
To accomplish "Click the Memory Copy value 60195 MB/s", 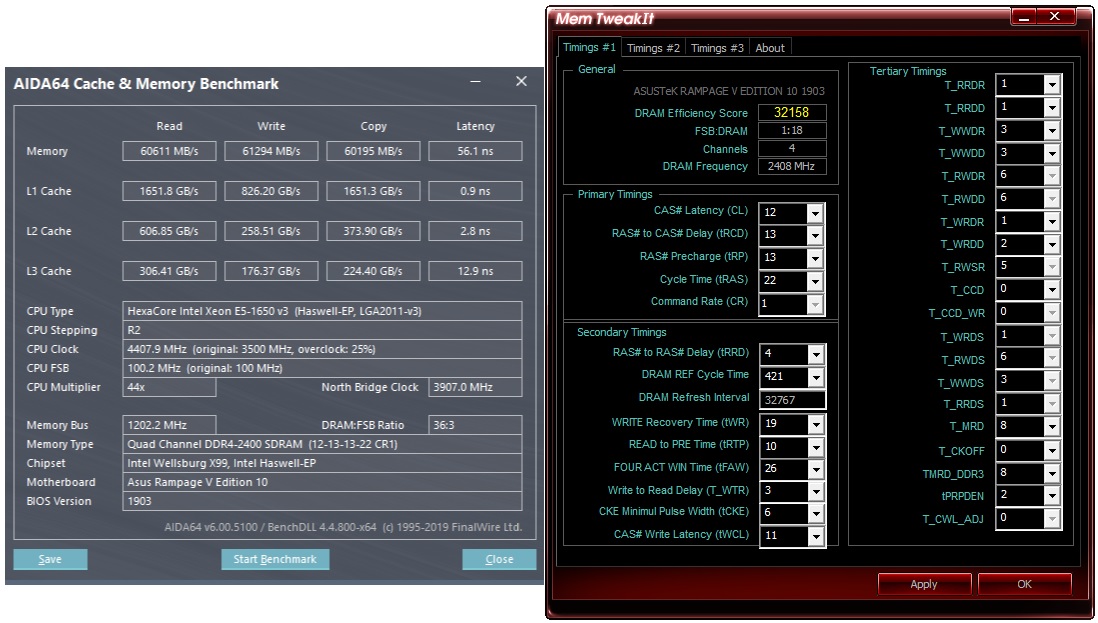I will coord(373,151).
